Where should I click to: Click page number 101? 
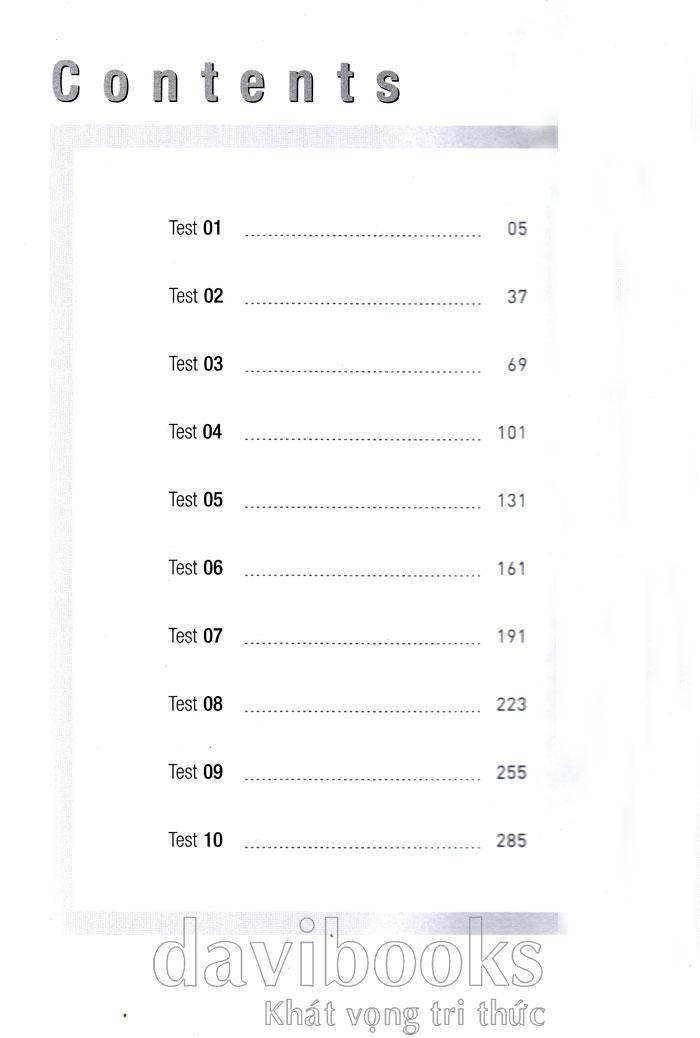pos(511,433)
